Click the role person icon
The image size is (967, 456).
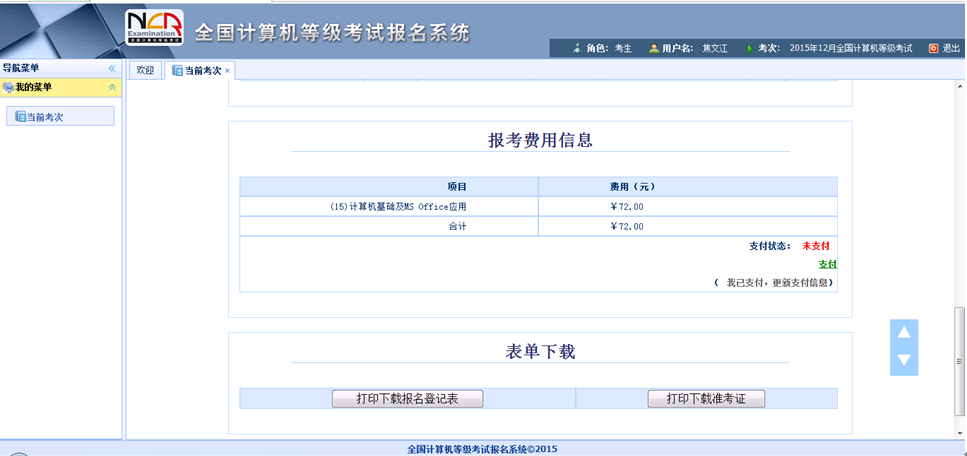pos(576,48)
